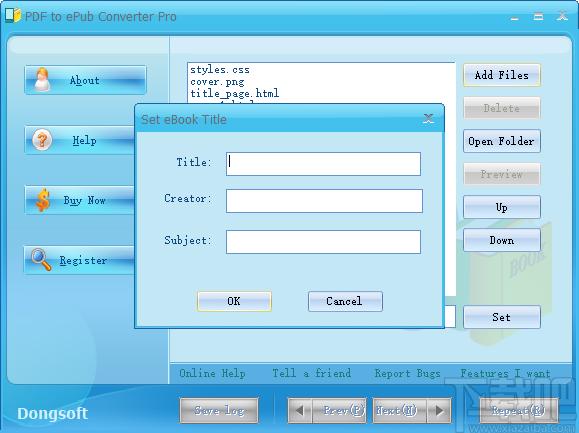Click the left arrow beside Prev
The height and width of the screenshot is (433, 579).
(x=299, y=410)
